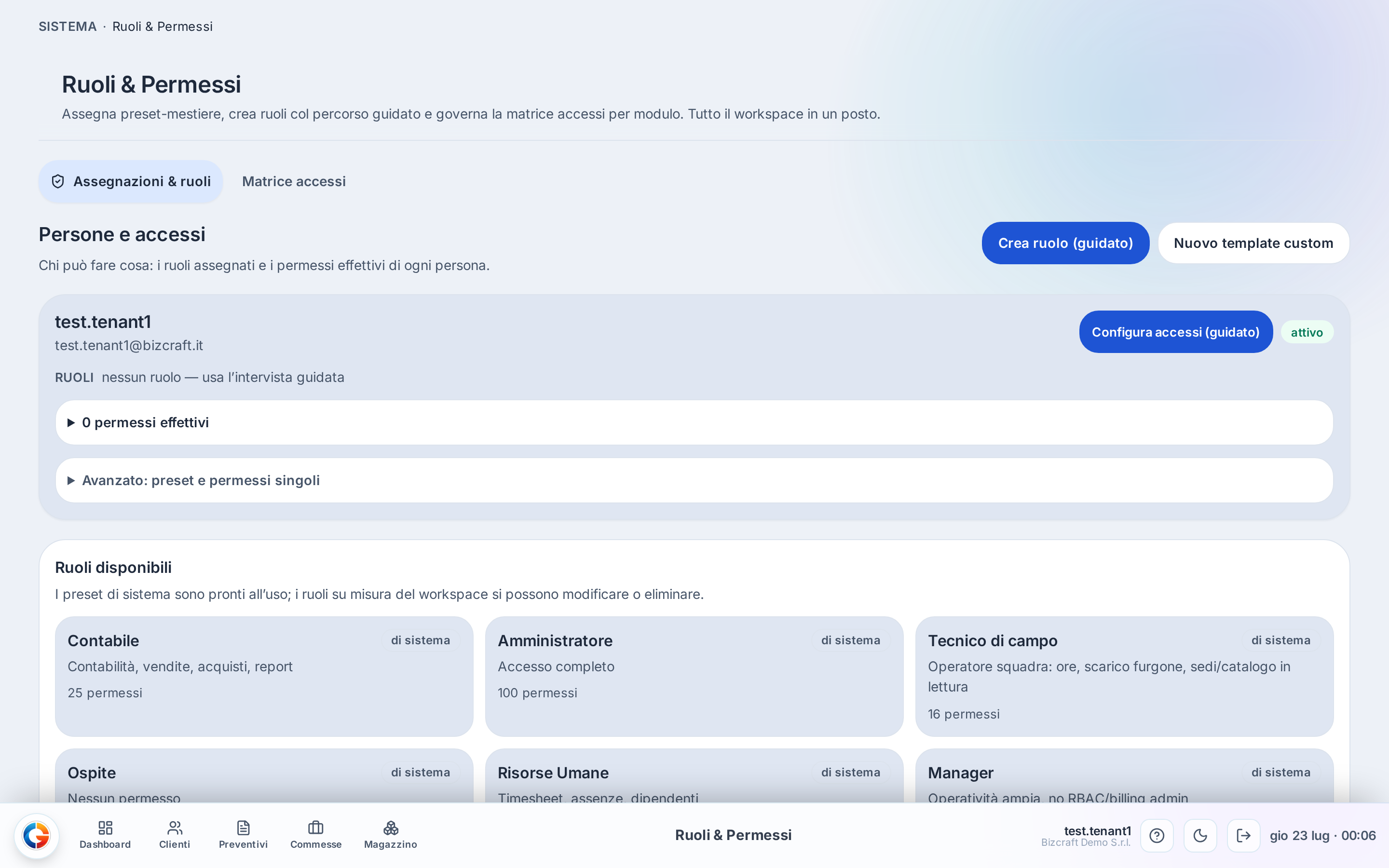Expand 0 permessi effettivi section
Viewport: 1389px width, 868px height.
pyautogui.click(x=694, y=422)
